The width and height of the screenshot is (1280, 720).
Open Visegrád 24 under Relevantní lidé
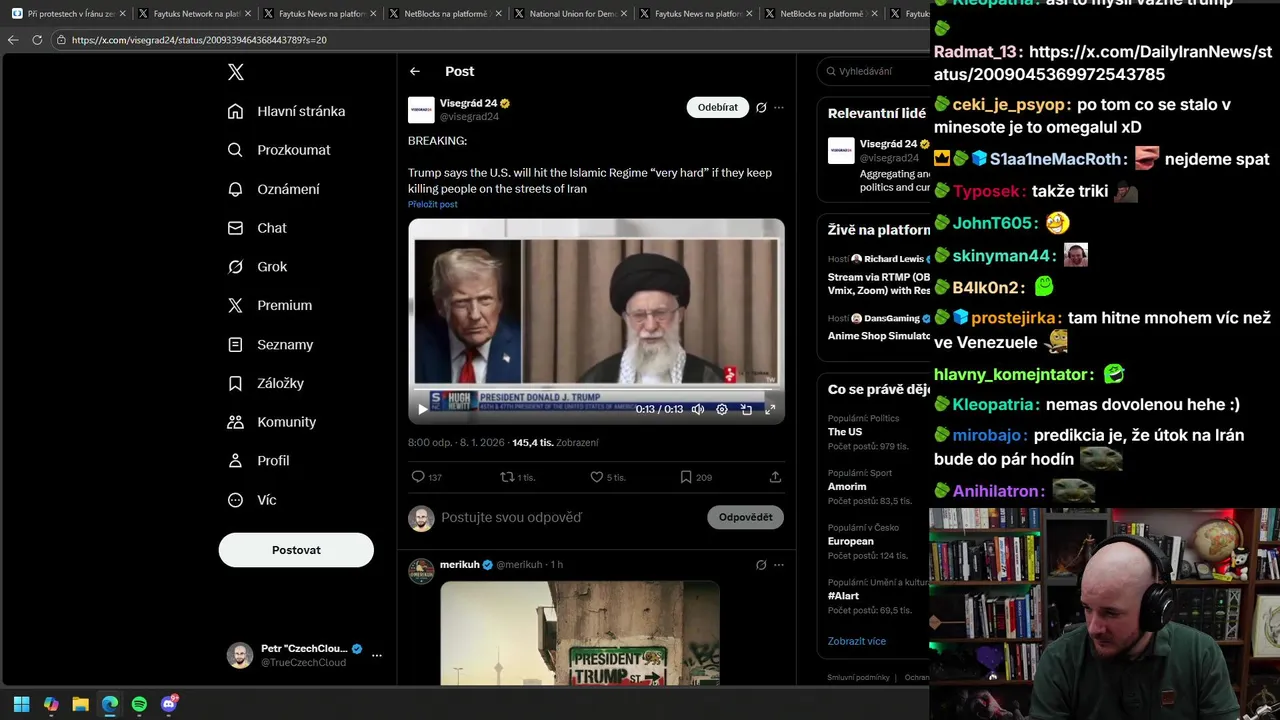click(888, 144)
